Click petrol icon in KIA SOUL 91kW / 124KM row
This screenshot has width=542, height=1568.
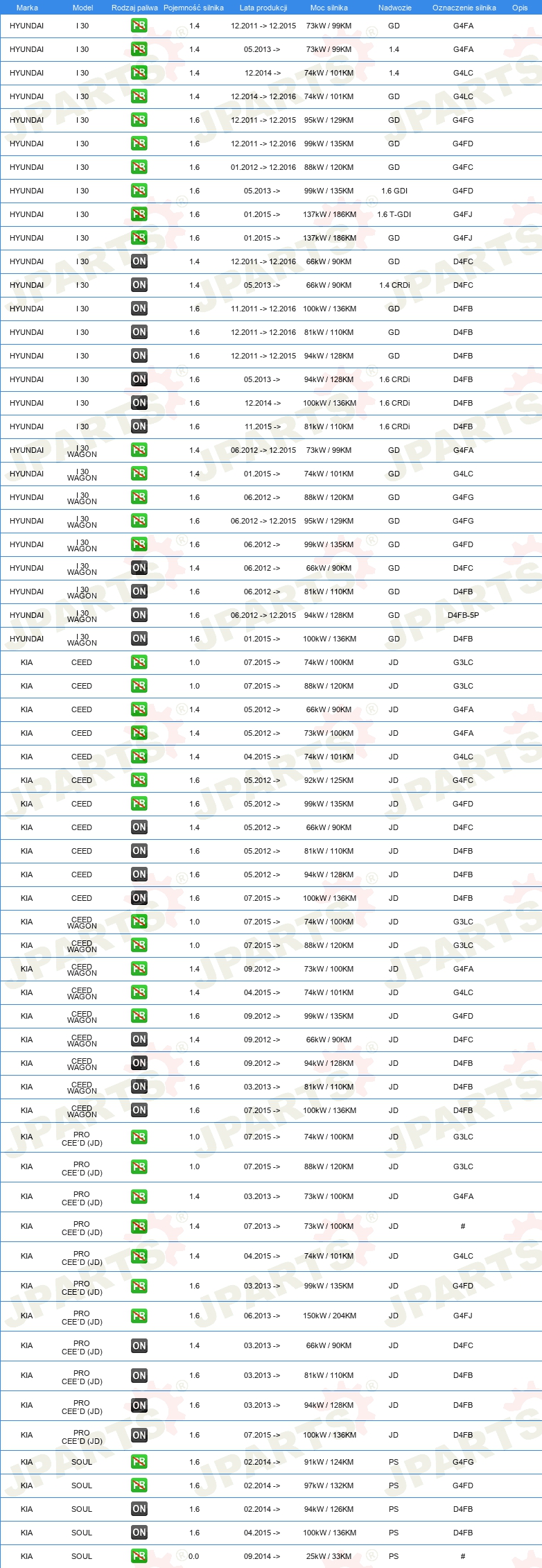(139, 1462)
